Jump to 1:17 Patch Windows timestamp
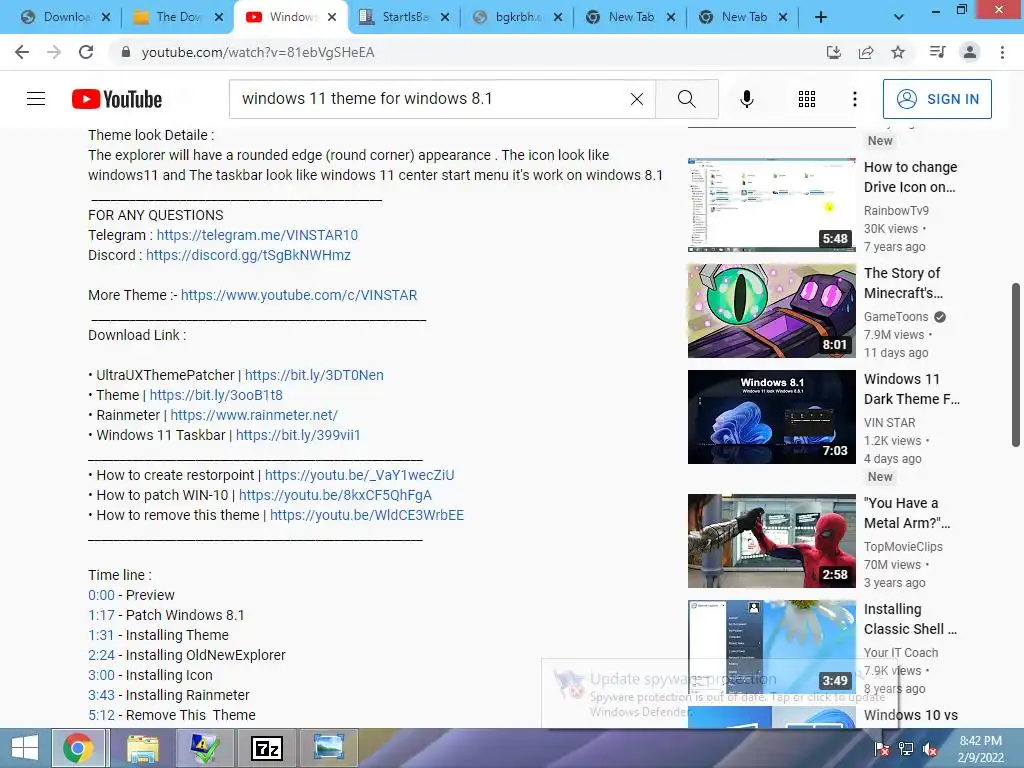 coord(101,615)
